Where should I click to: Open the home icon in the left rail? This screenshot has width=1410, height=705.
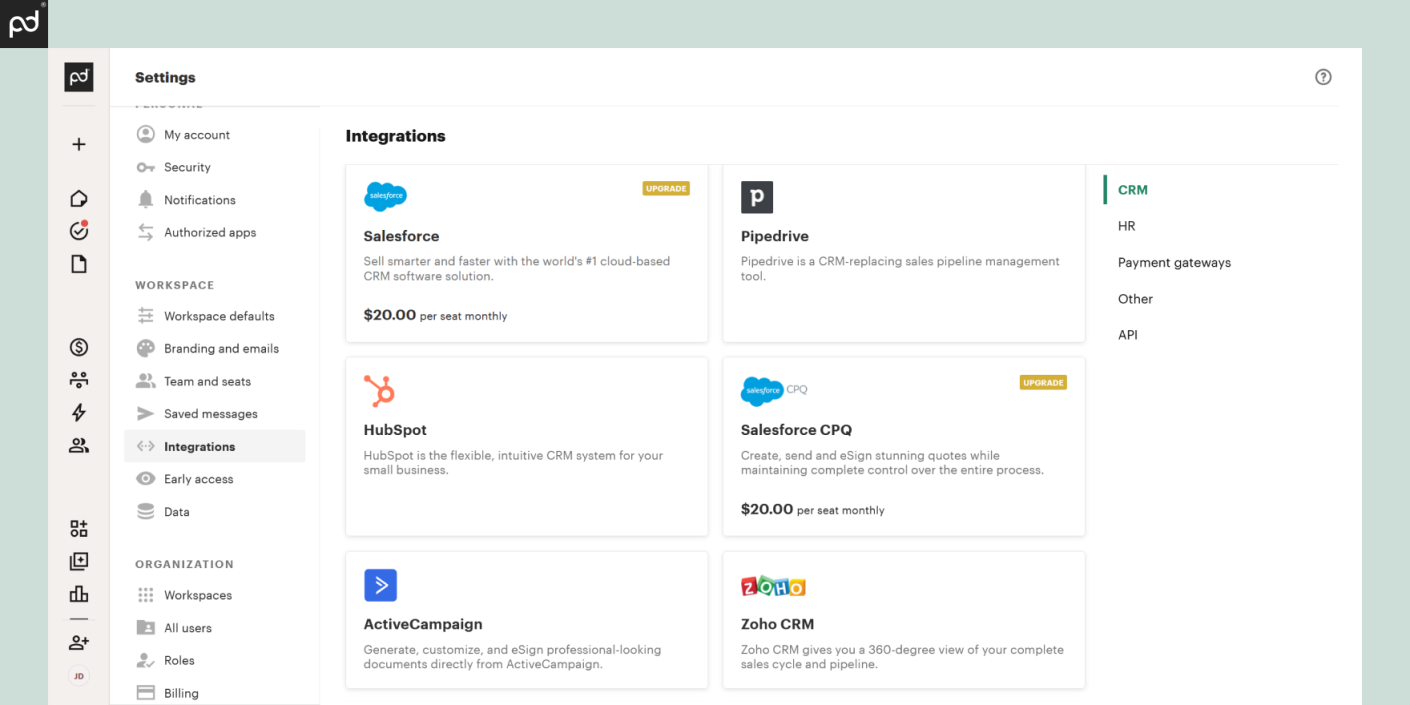point(79,198)
